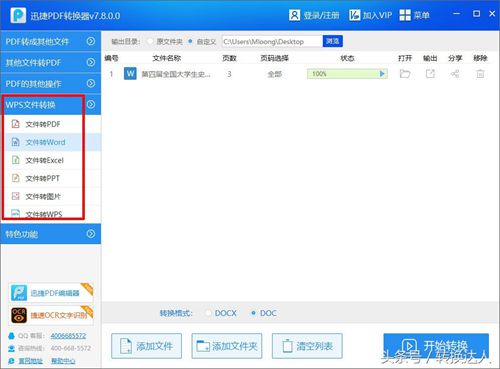Expand the 其他文件转PDF section
The image size is (500, 369).
click(x=50, y=62)
